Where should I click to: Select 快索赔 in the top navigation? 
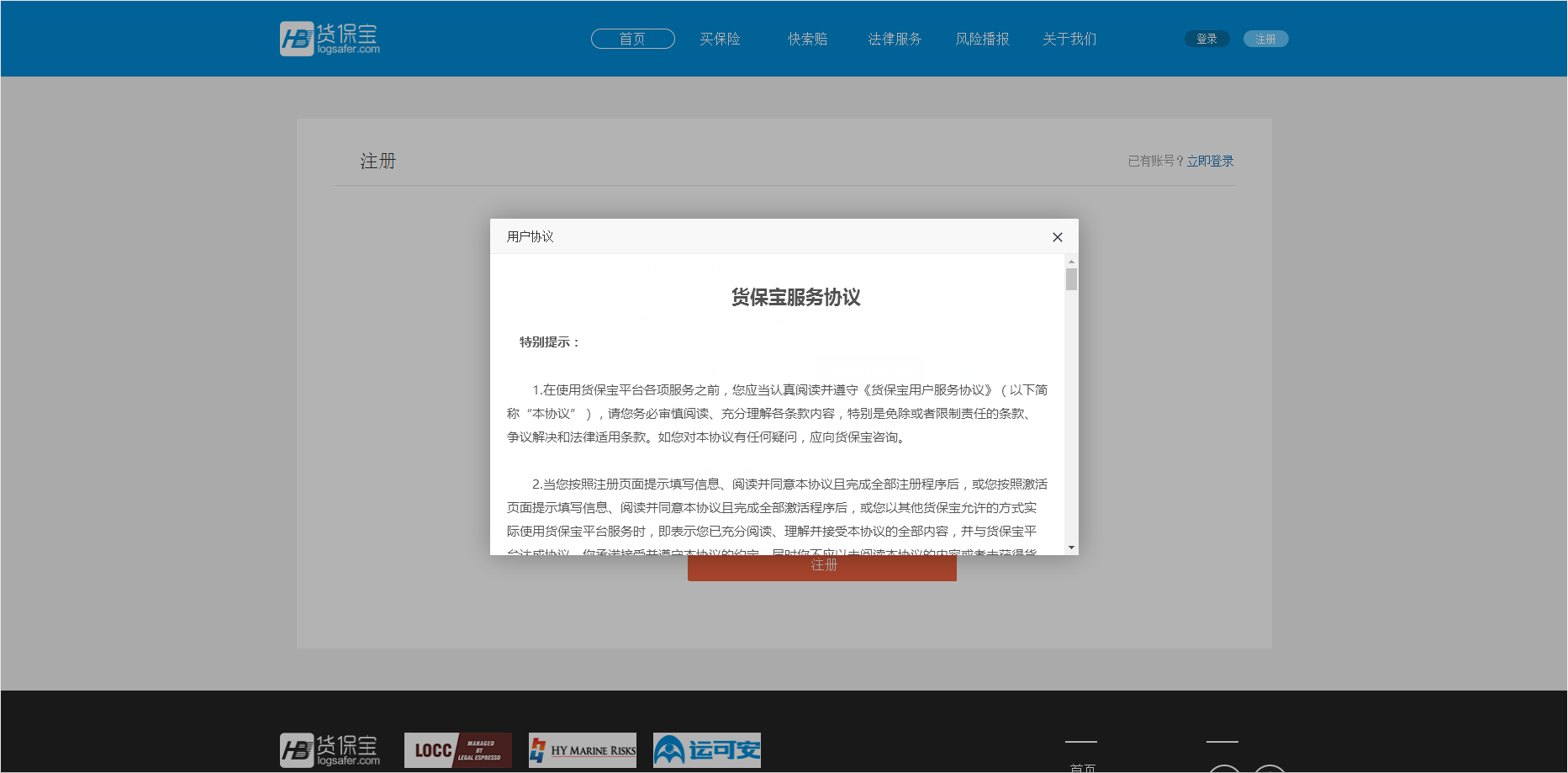click(x=807, y=39)
